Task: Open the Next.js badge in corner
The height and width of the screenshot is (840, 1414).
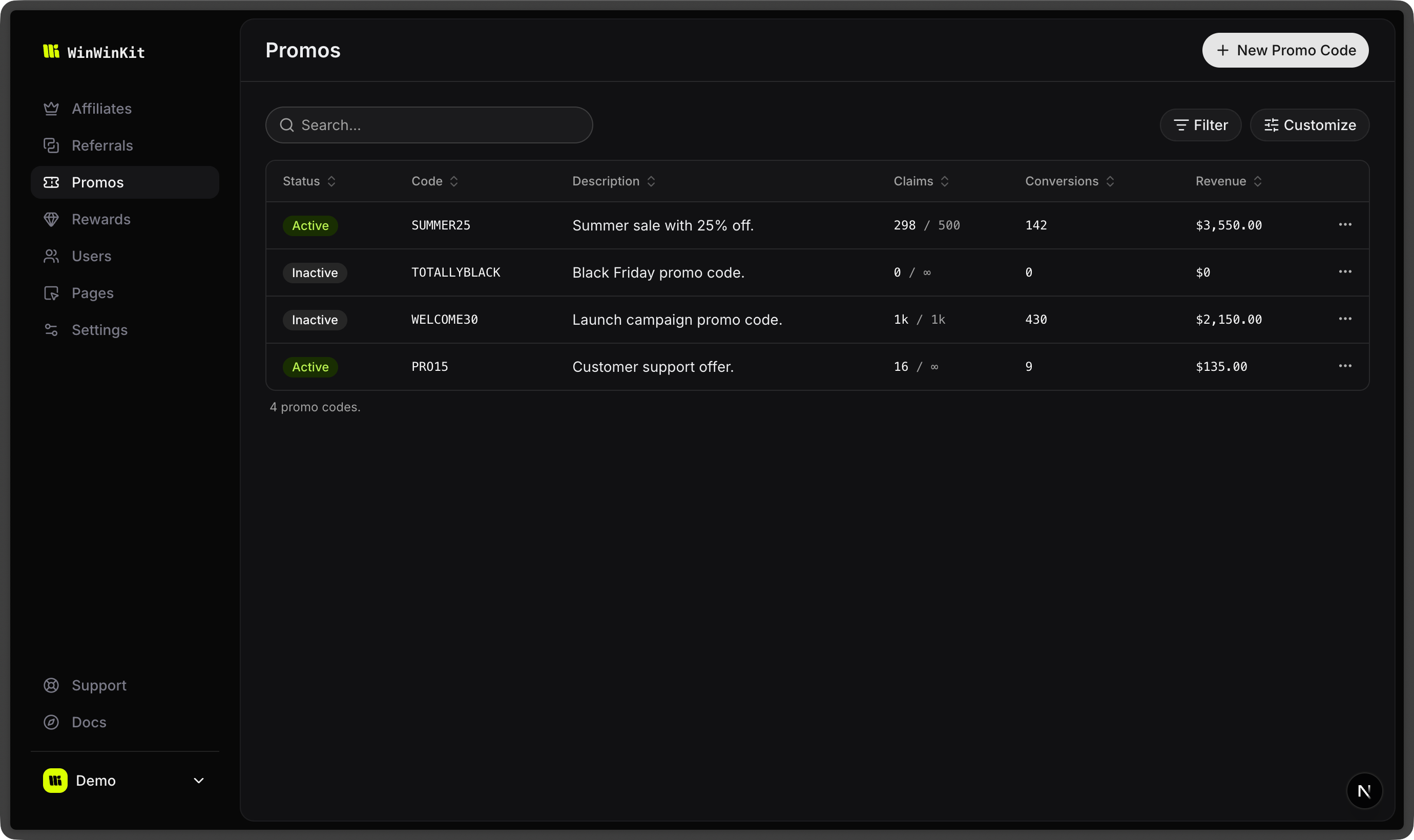Action: (1364, 791)
